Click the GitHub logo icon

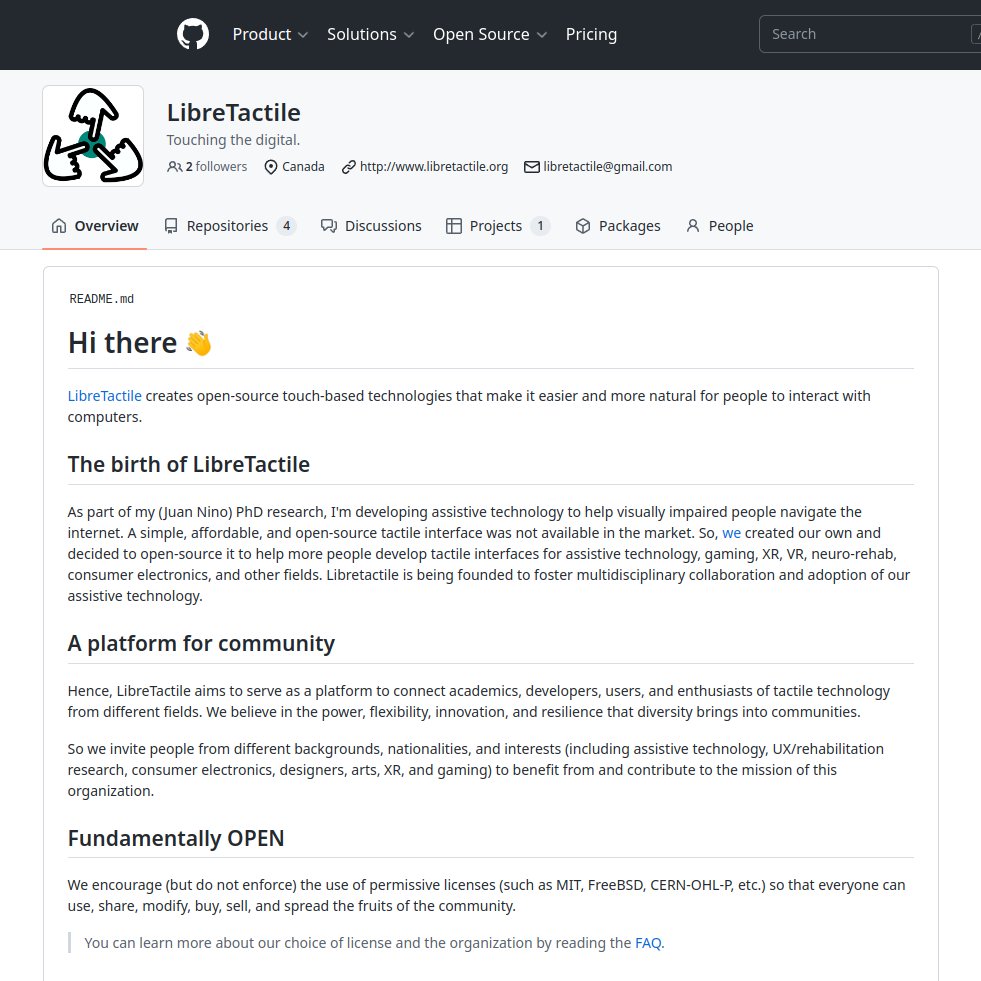[193, 34]
